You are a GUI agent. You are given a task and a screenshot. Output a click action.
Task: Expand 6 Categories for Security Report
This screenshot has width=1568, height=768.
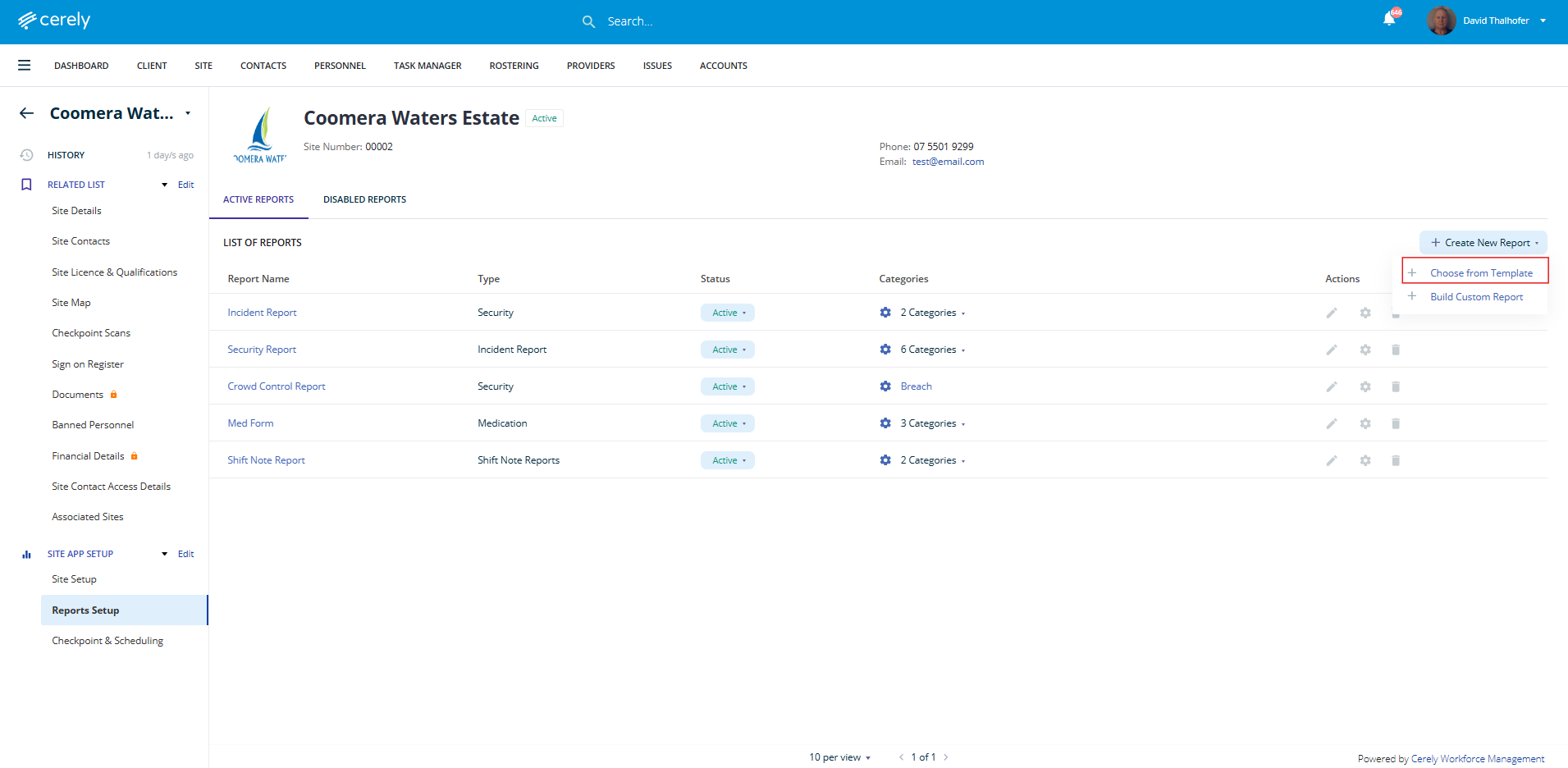(932, 350)
